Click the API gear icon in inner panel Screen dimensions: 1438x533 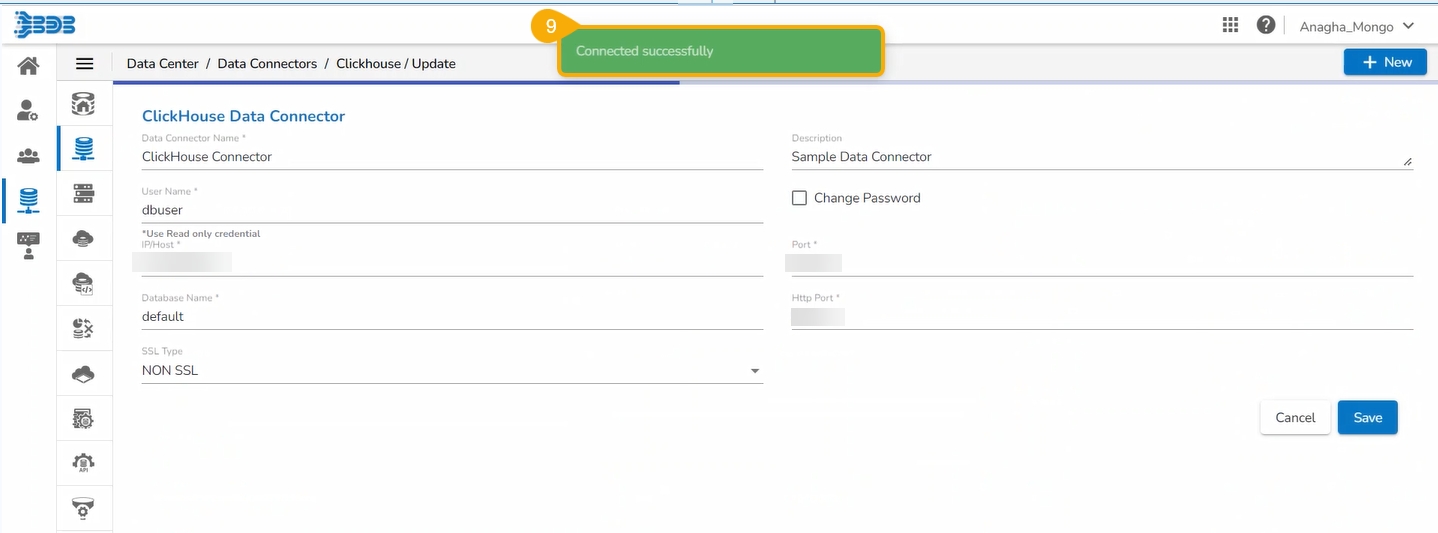point(84,462)
